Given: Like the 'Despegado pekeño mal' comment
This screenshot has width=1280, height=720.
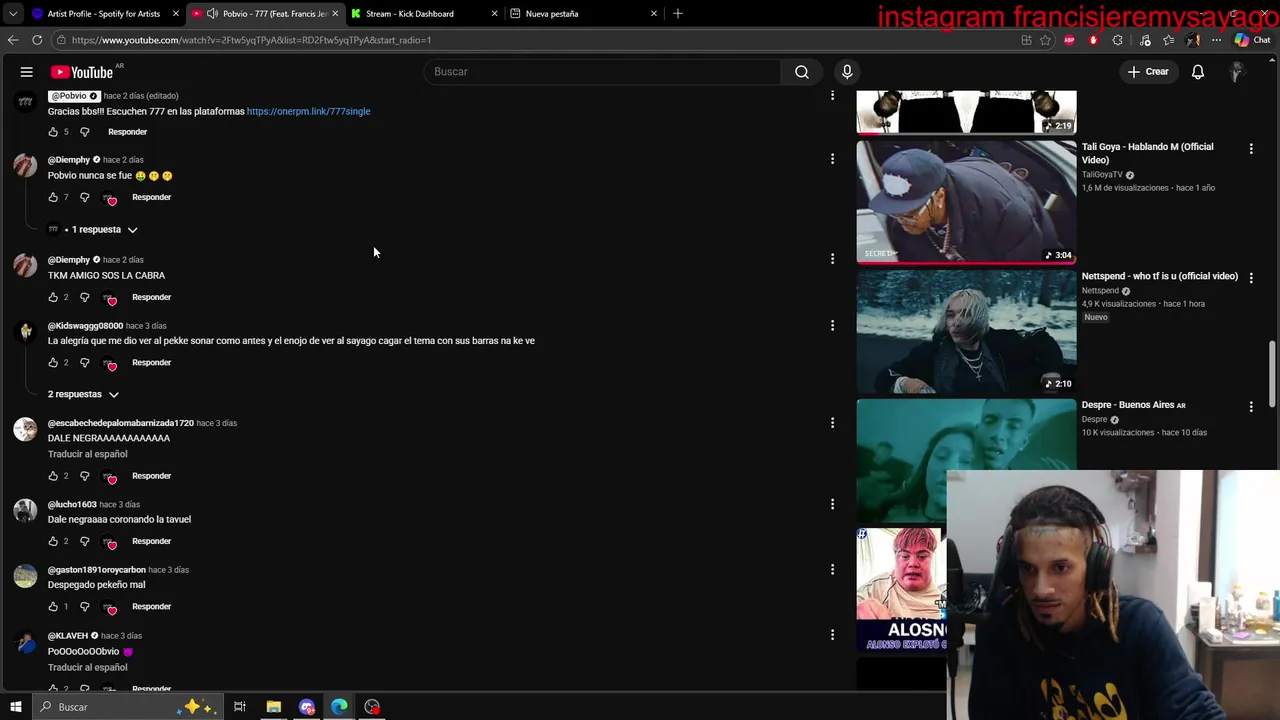Looking at the screenshot, I should tap(53, 606).
